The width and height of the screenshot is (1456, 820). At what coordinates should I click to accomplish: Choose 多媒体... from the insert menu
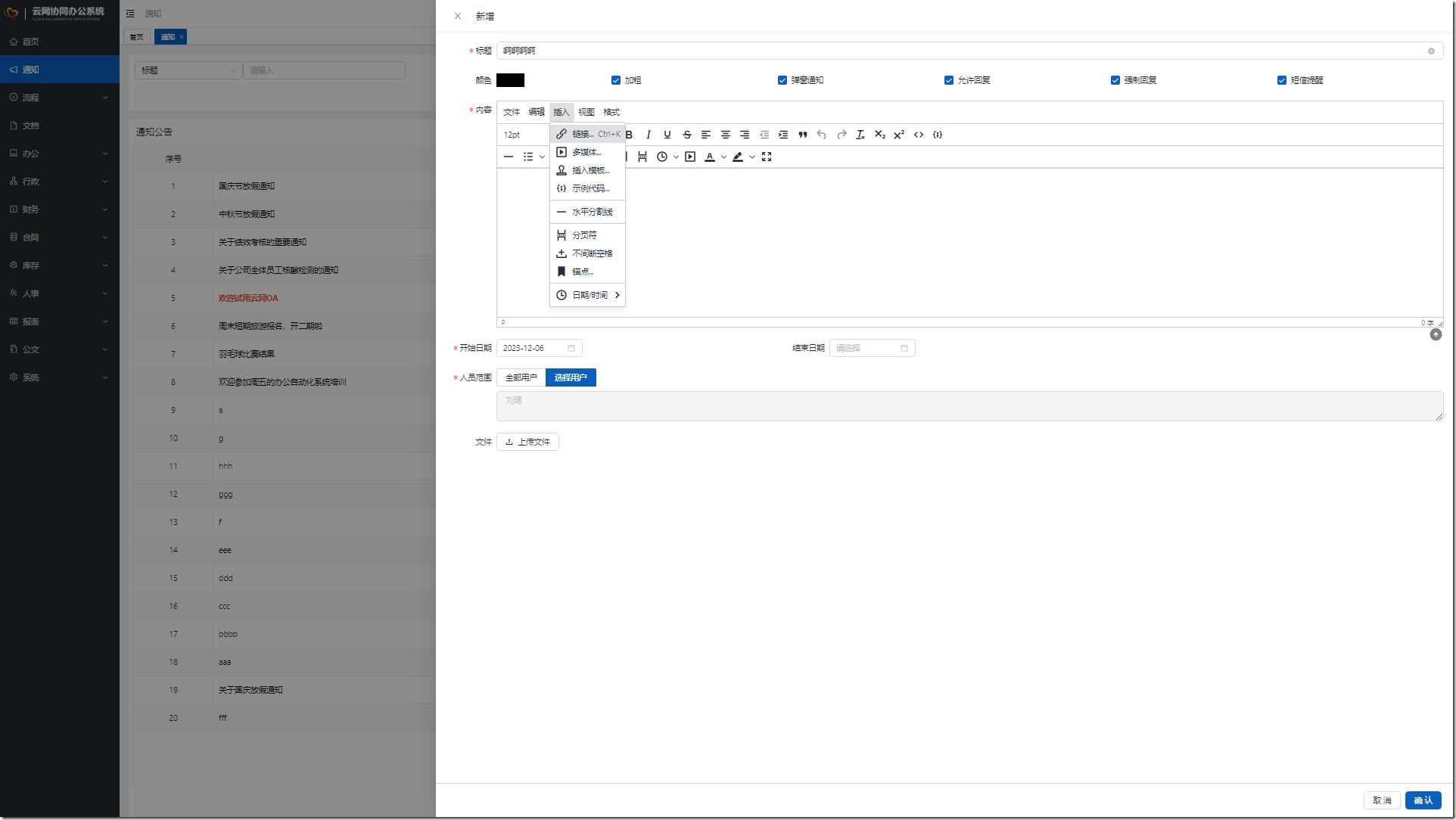tap(588, 152)
